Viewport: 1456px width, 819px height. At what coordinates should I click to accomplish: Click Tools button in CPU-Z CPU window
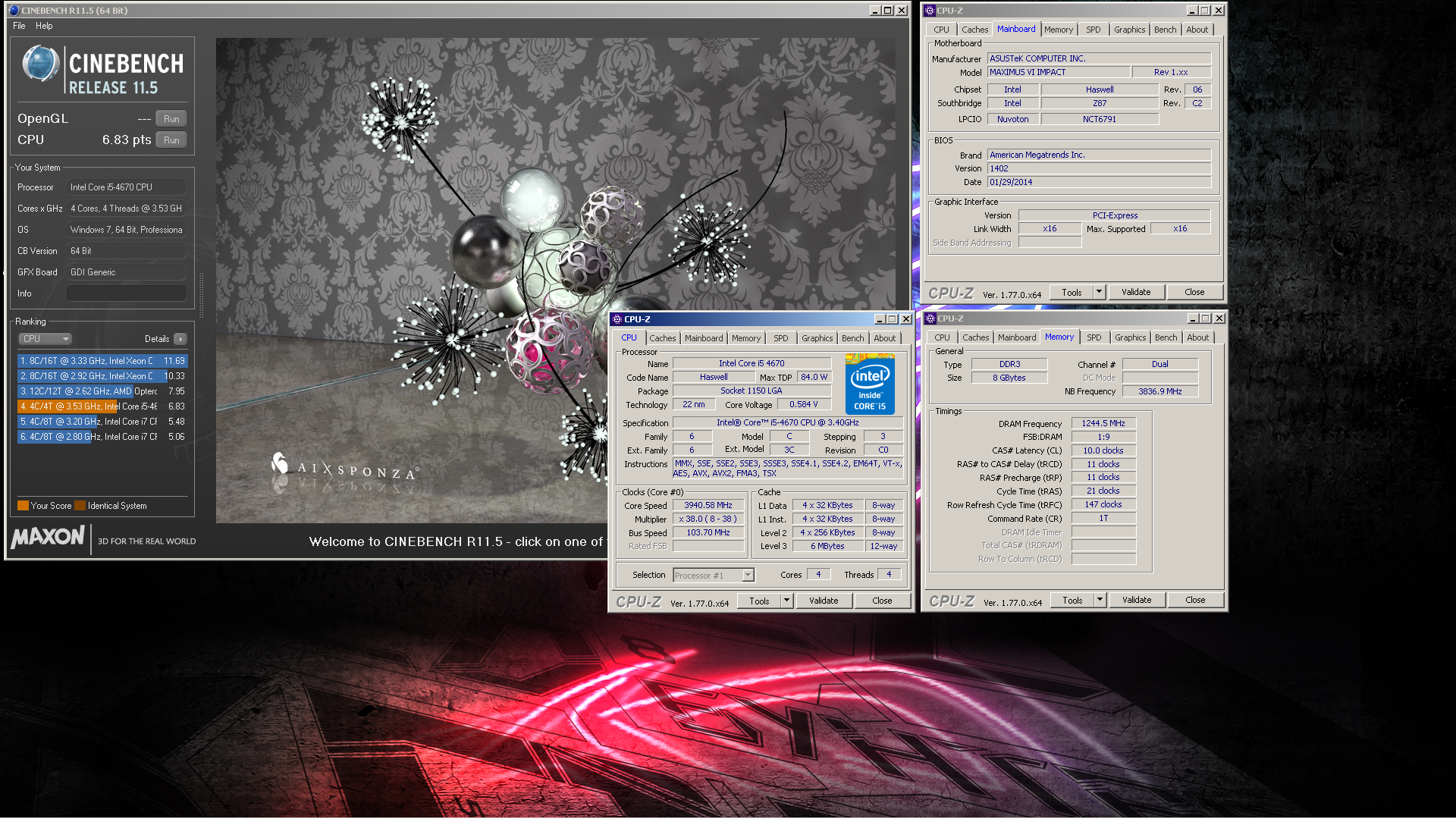pyautogui.click(x=759, y=601)
